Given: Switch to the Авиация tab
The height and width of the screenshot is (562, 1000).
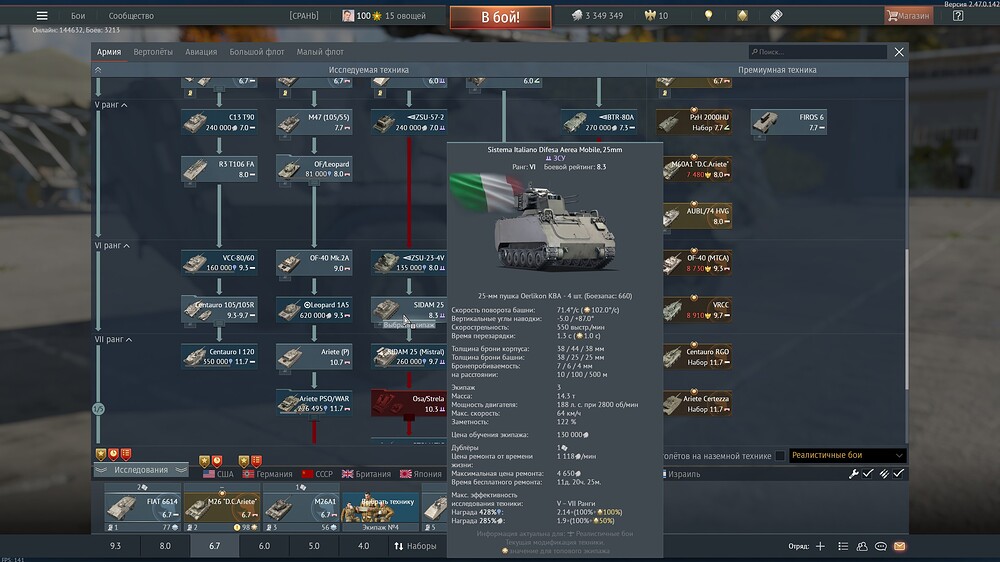Looking at the screenshot, I should pos(201,52).
